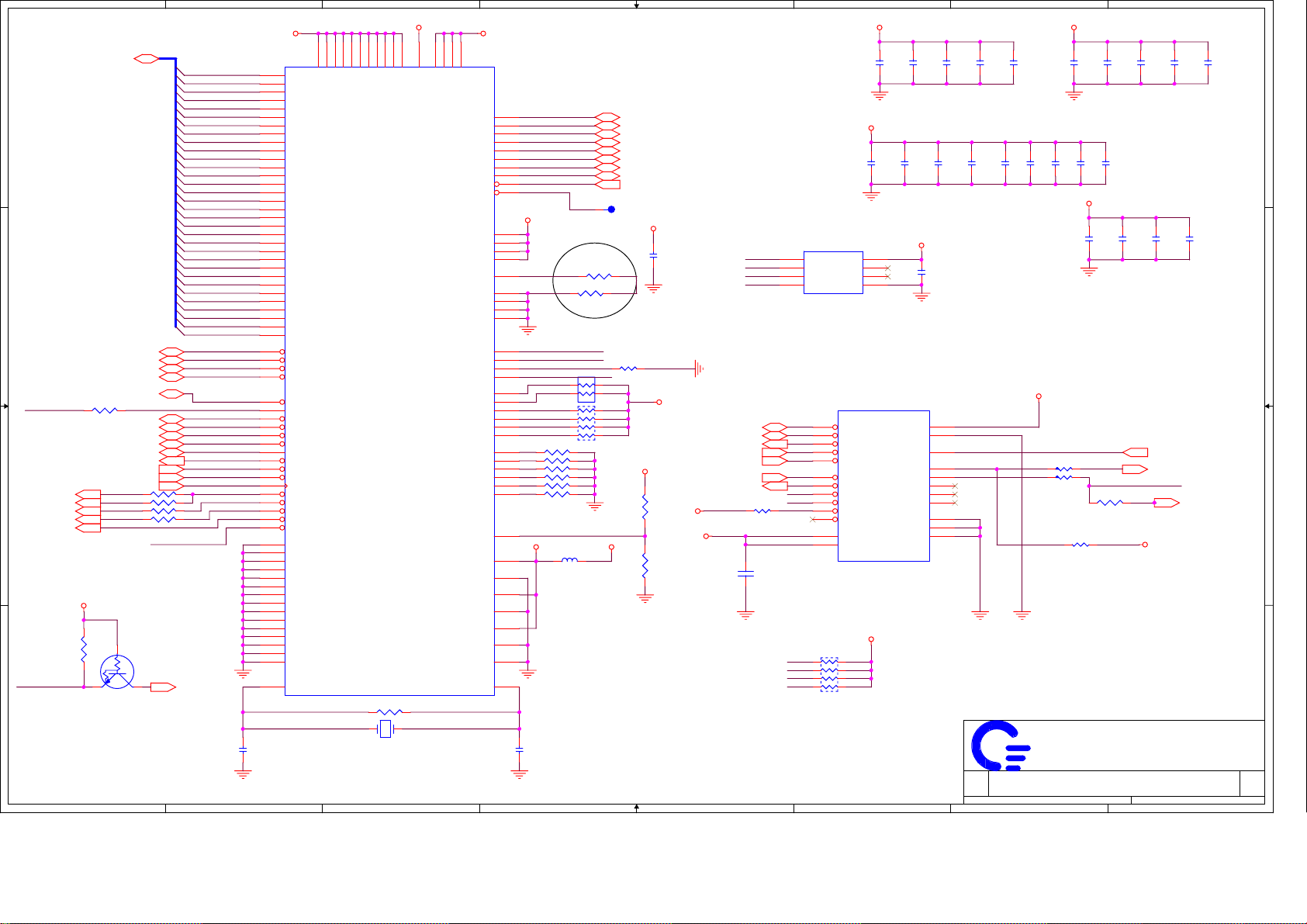Click the load capacitor below crystal's left terminal
Image resolution: width=1307 pixels, height=924 pixels.
pyautogui.click(x=243, y=750)
